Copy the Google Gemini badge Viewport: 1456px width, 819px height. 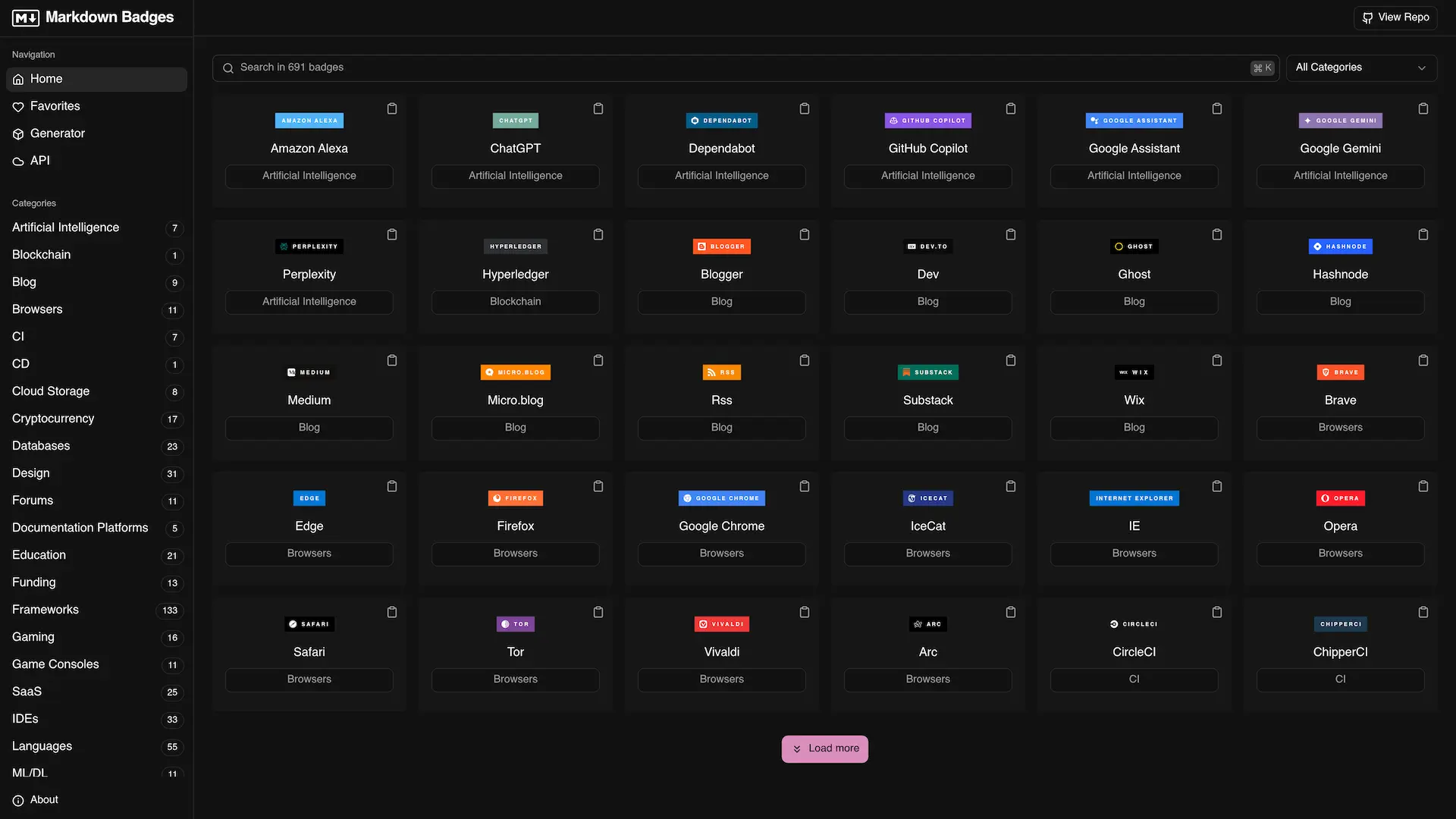click(1423, 108)
